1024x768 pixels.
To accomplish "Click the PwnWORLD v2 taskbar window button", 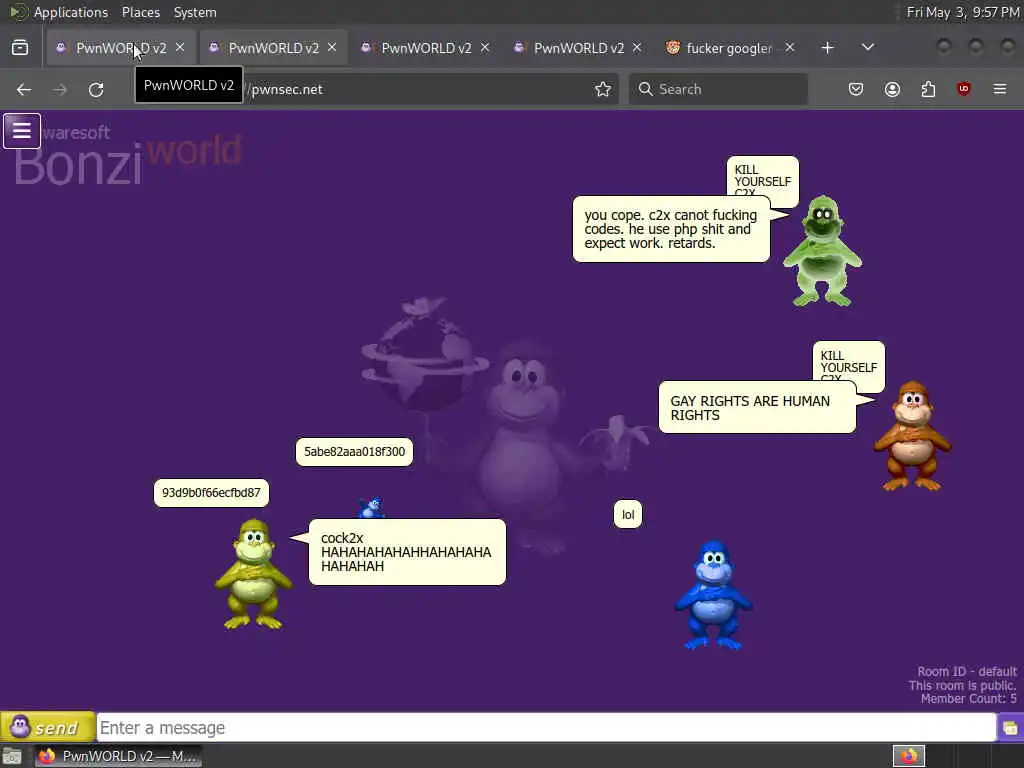I will [118, 756].
